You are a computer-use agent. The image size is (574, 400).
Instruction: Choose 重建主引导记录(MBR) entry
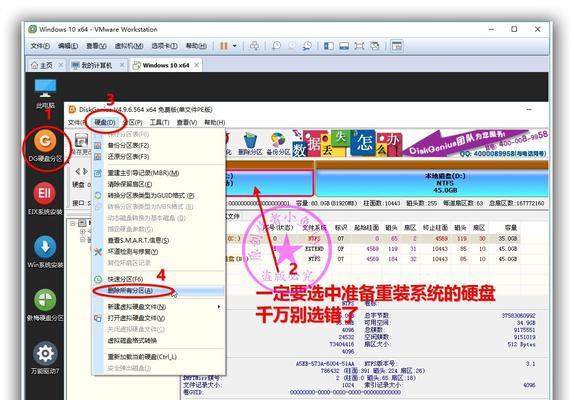pyautogui.click(x=159, y=173)
